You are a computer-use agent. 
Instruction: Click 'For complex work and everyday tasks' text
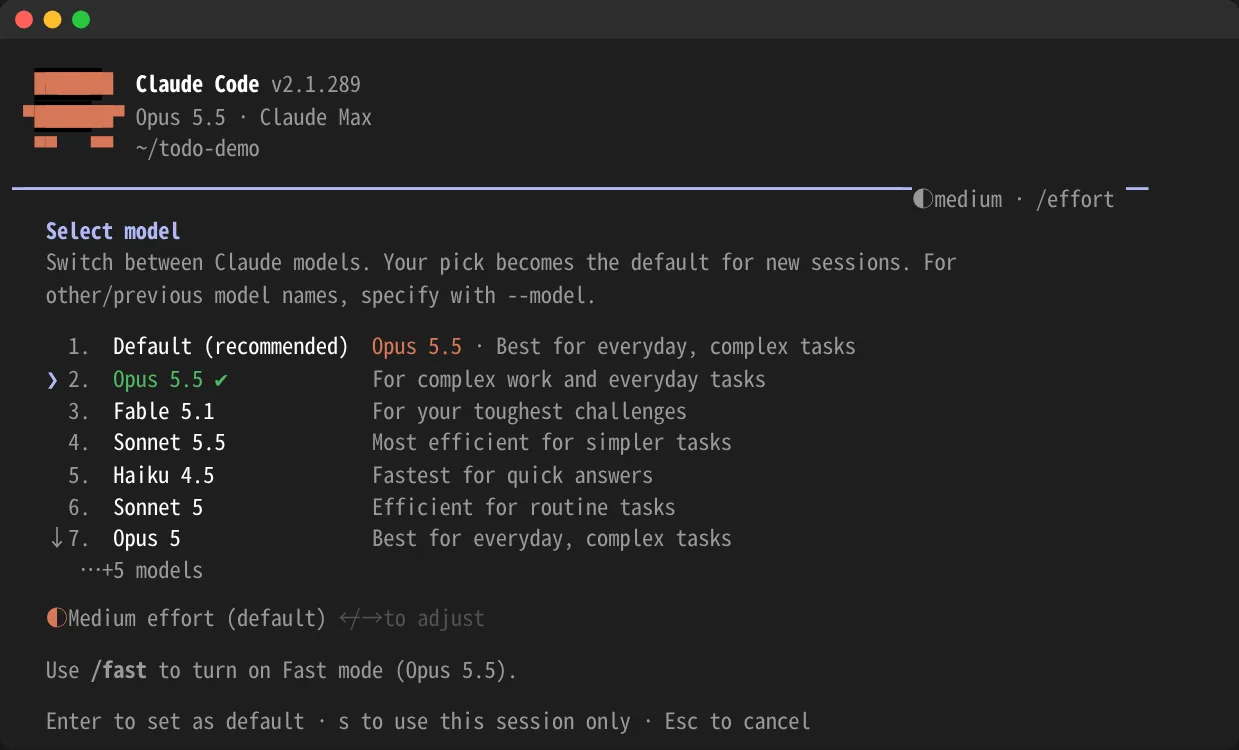pyautogui.click(x=569, y=380)
